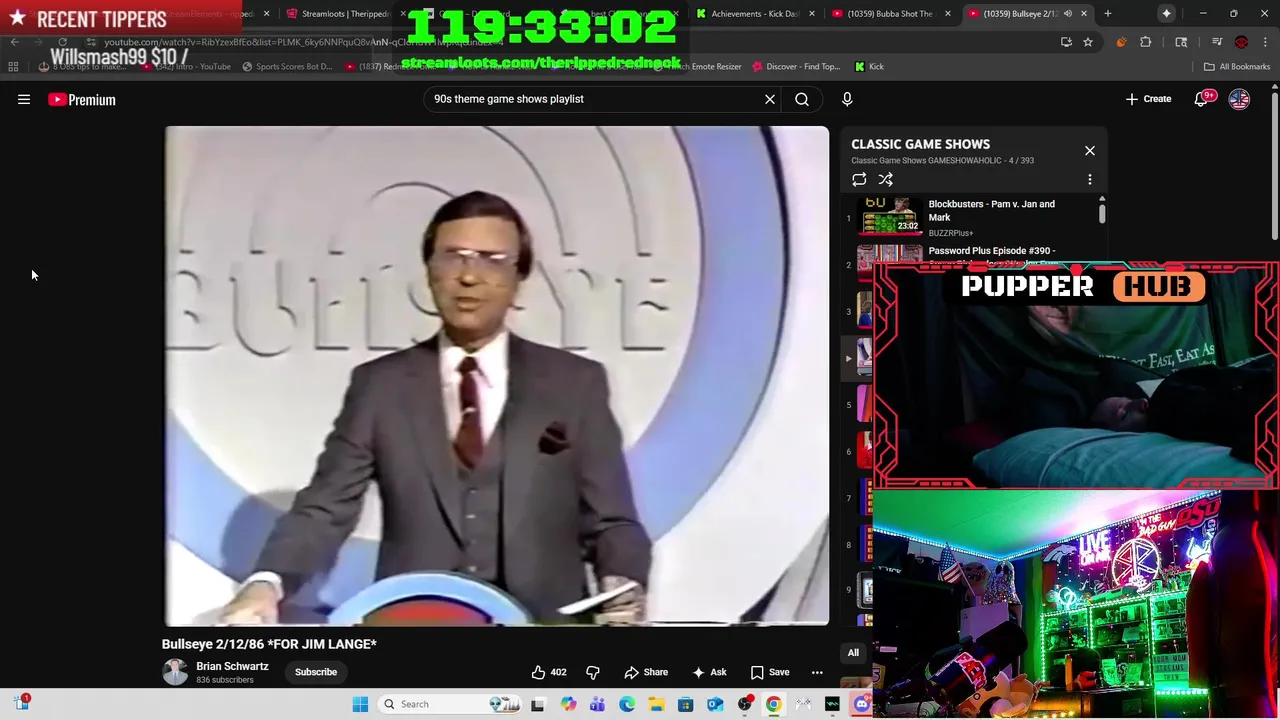Click the page vertical scrollbar

coord(1275,165)
